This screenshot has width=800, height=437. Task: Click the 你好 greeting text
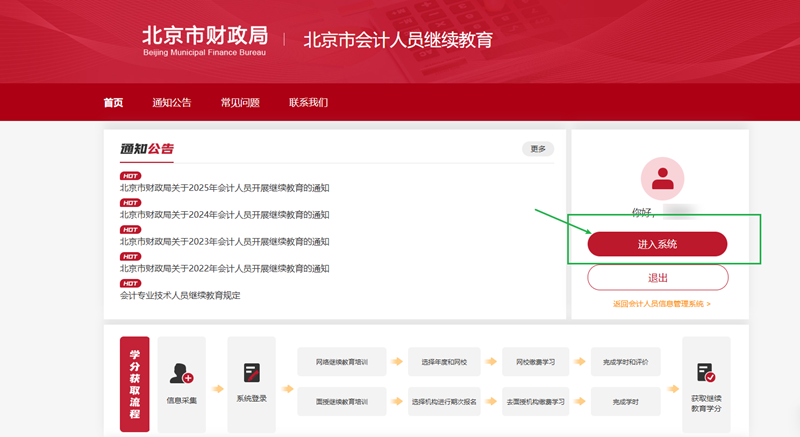[643, 212]
